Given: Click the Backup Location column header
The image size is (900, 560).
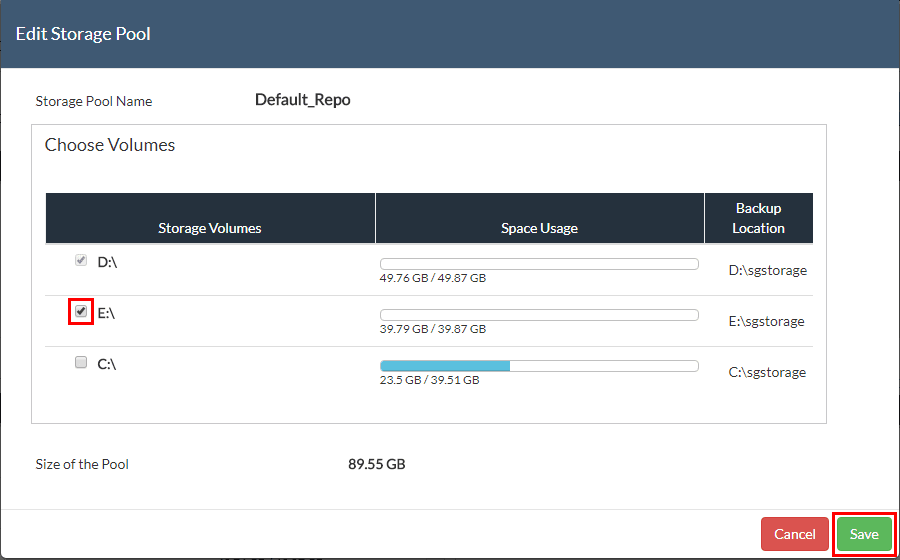Looking at the screenshot, I should click(x=758, y=218).
